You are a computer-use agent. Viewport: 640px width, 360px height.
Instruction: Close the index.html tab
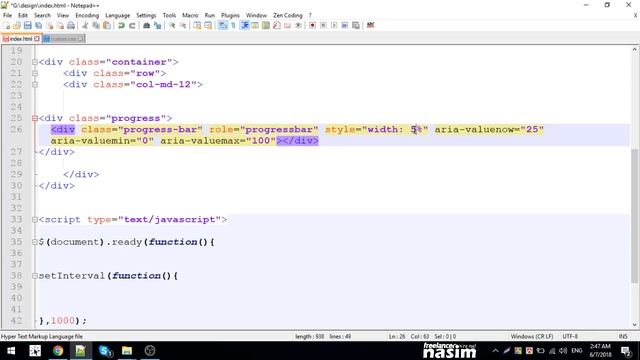click(37, 39)
